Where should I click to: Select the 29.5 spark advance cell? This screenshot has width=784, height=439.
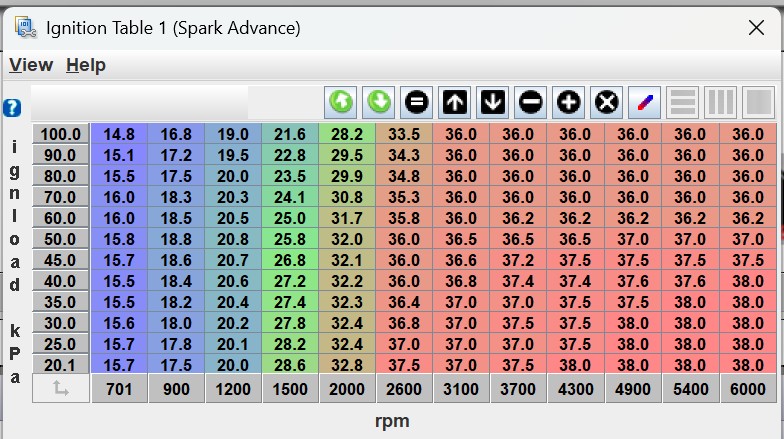pyautogui.click(x=347, y=155)
